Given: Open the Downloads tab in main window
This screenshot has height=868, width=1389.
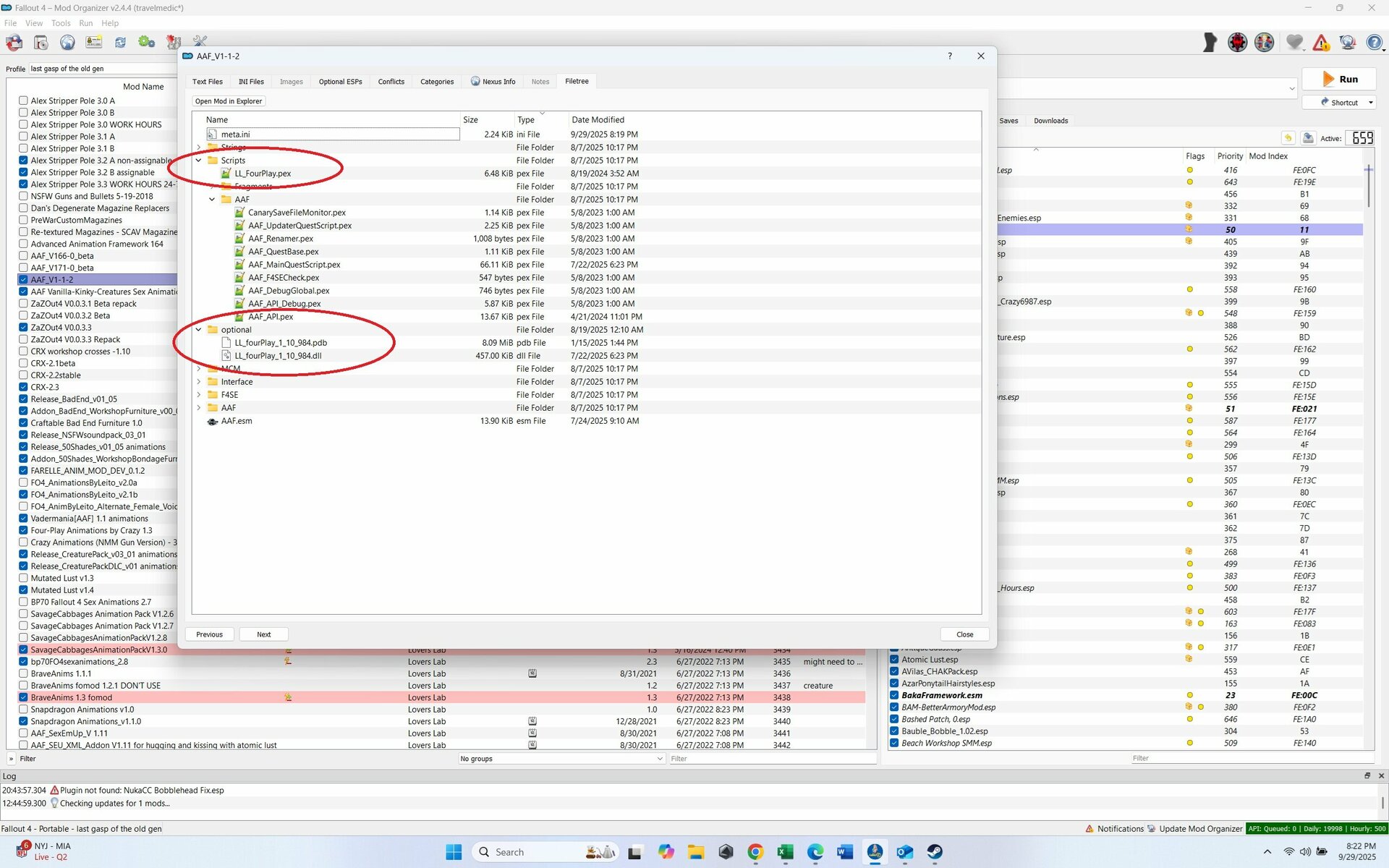Looking at the screenshot, I should pyautogui.click(x=1050, y=121).
